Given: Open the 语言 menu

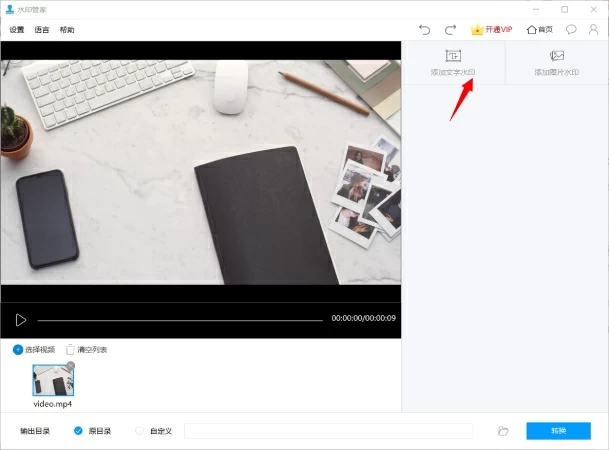Looking at the screenshot, I should coord(42,30).
